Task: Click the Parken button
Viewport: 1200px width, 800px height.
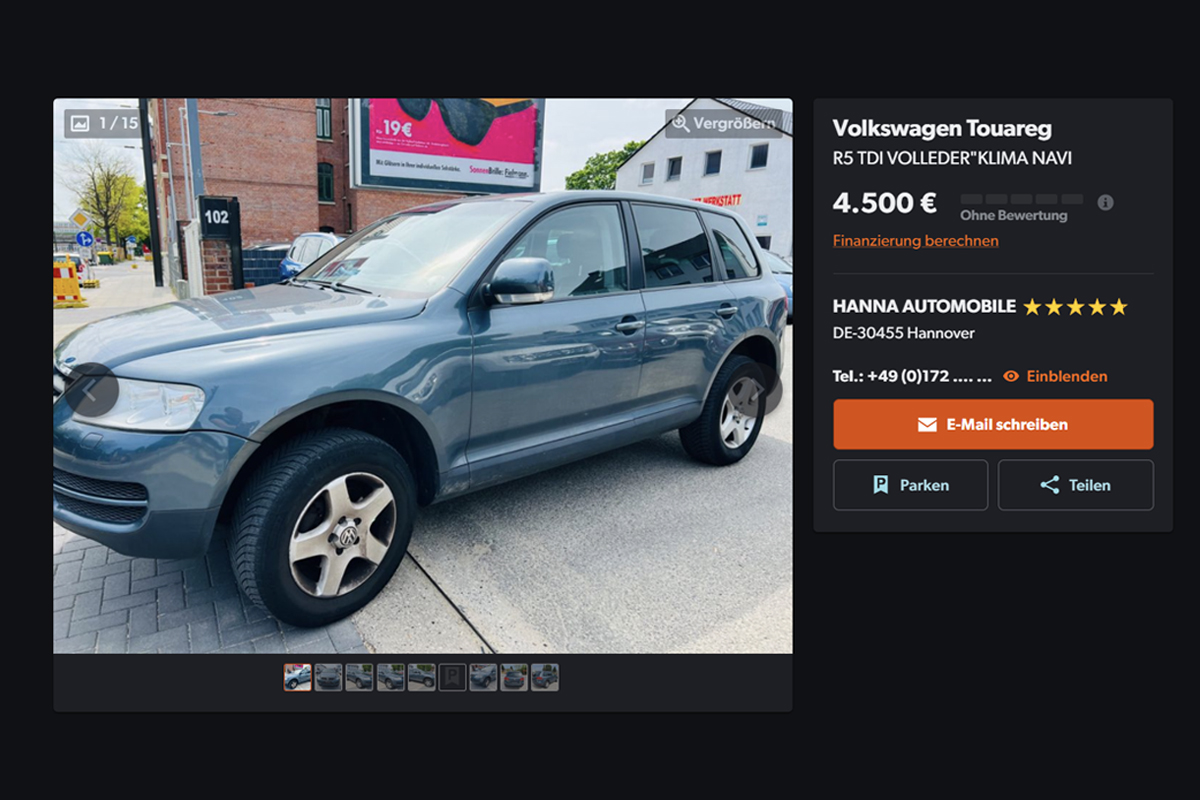Action: 910,485
